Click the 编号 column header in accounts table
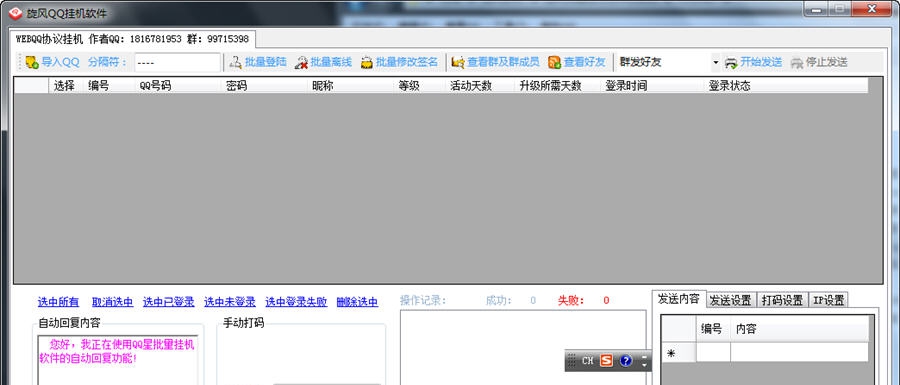 pos(109,86)
